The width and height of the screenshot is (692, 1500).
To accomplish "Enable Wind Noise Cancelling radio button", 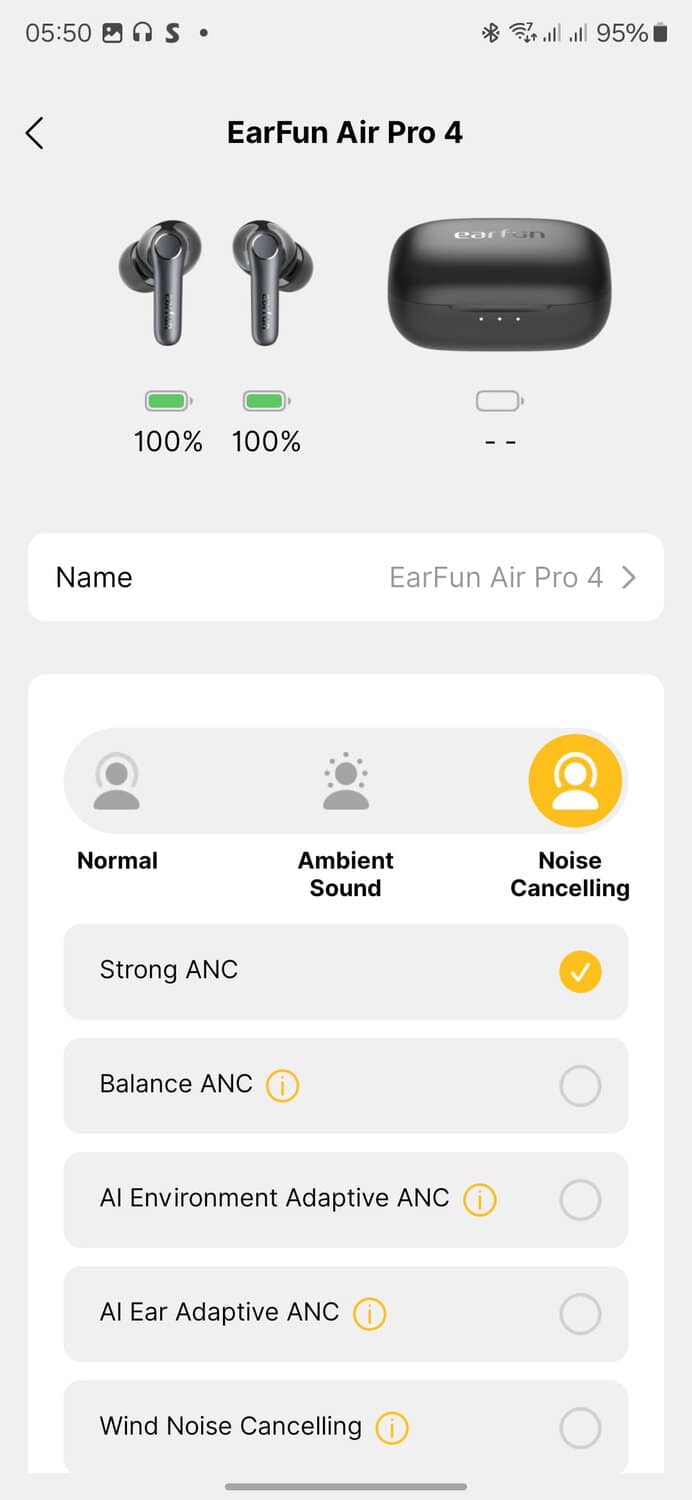I will (x=580, y=1428).
